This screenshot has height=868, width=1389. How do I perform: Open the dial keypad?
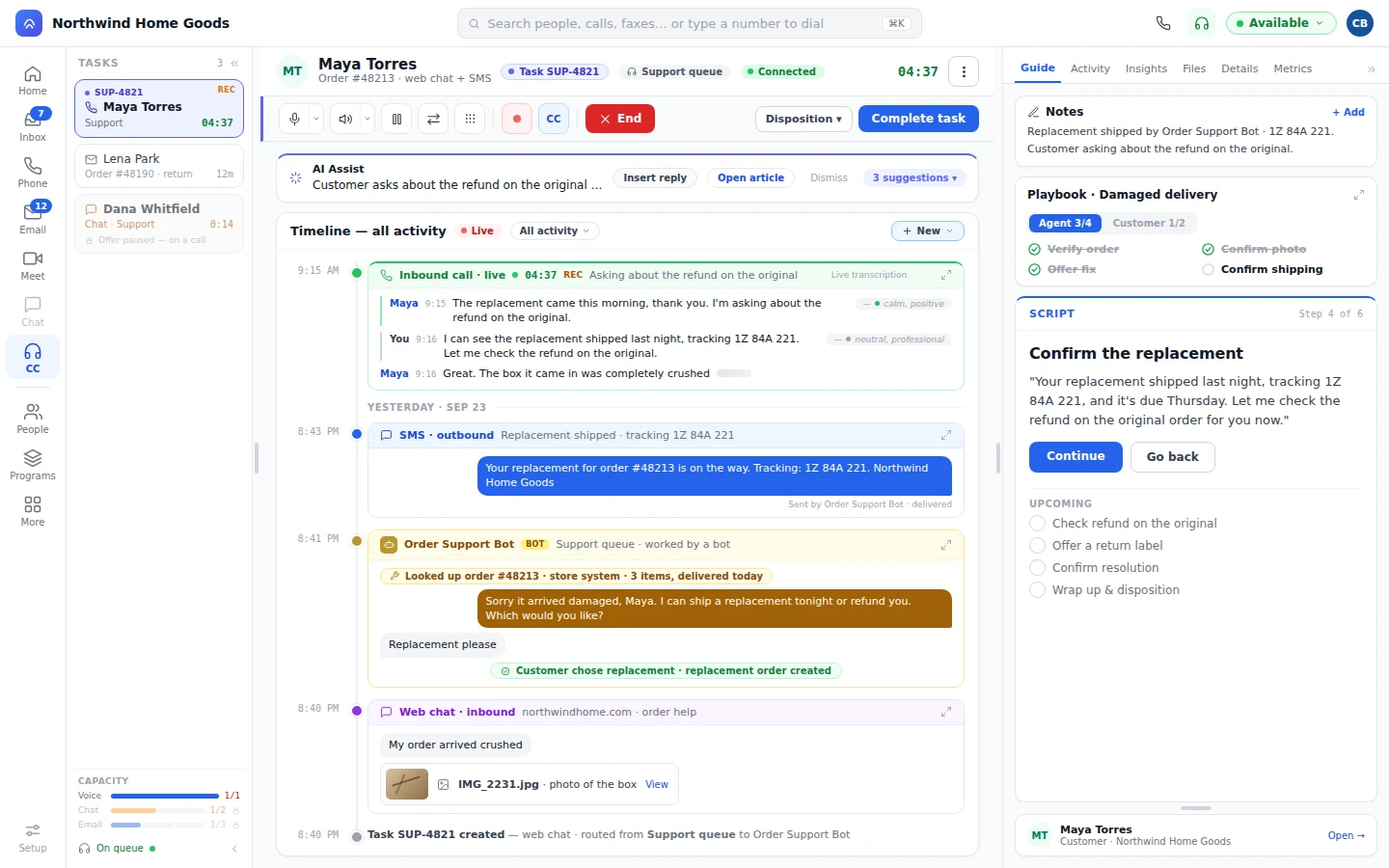click(470, 119)
